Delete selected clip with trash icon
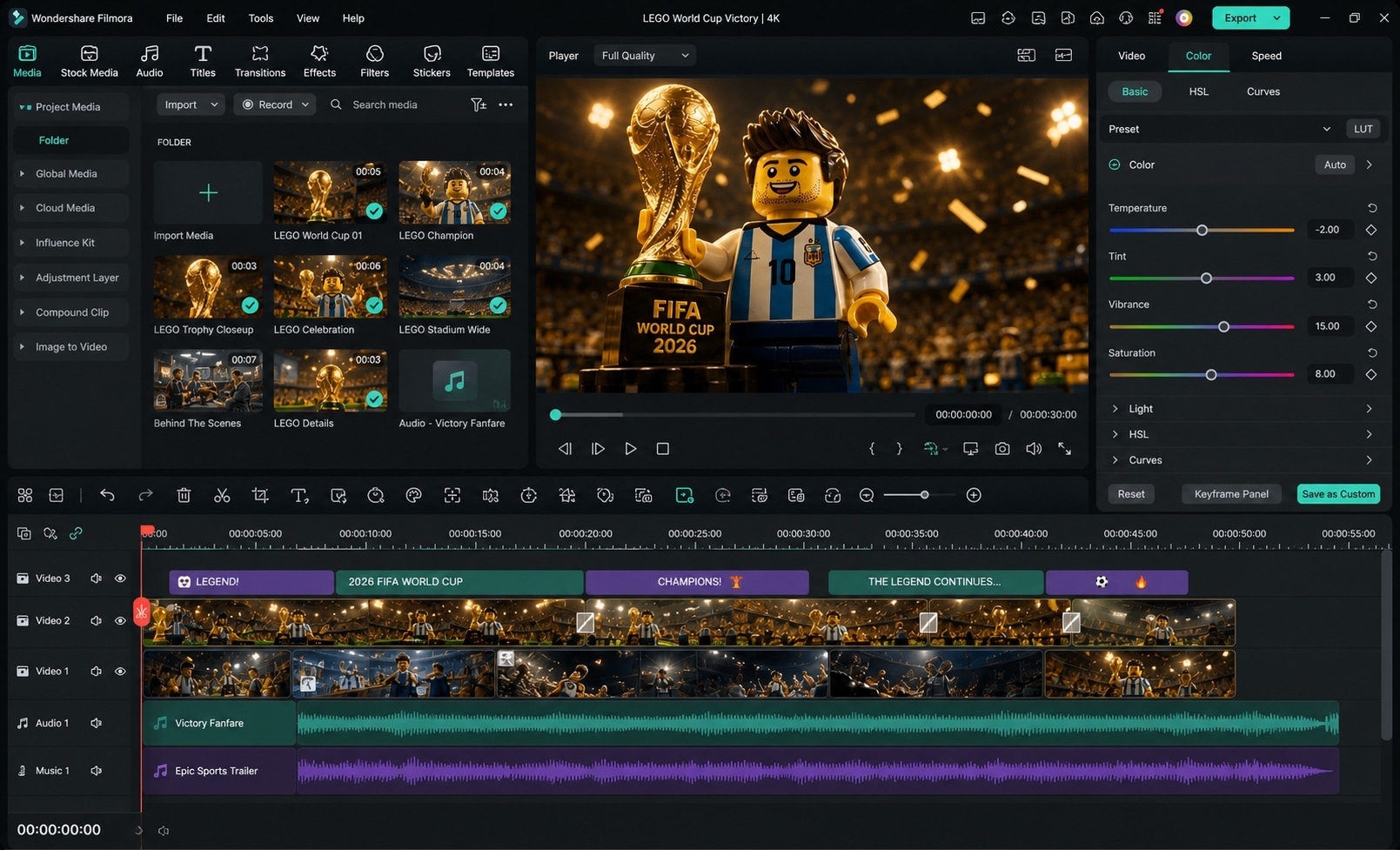Image resolution: width=1400 pixels, height=850 pixels. point(184,495)
